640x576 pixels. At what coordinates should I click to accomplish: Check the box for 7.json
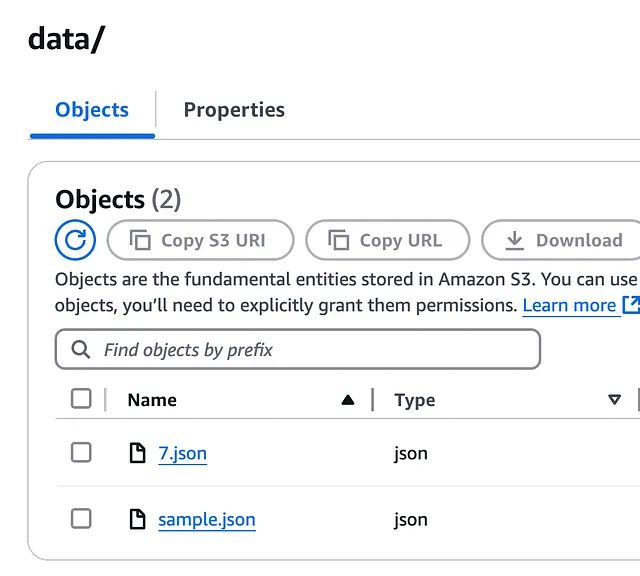[81, 453]
